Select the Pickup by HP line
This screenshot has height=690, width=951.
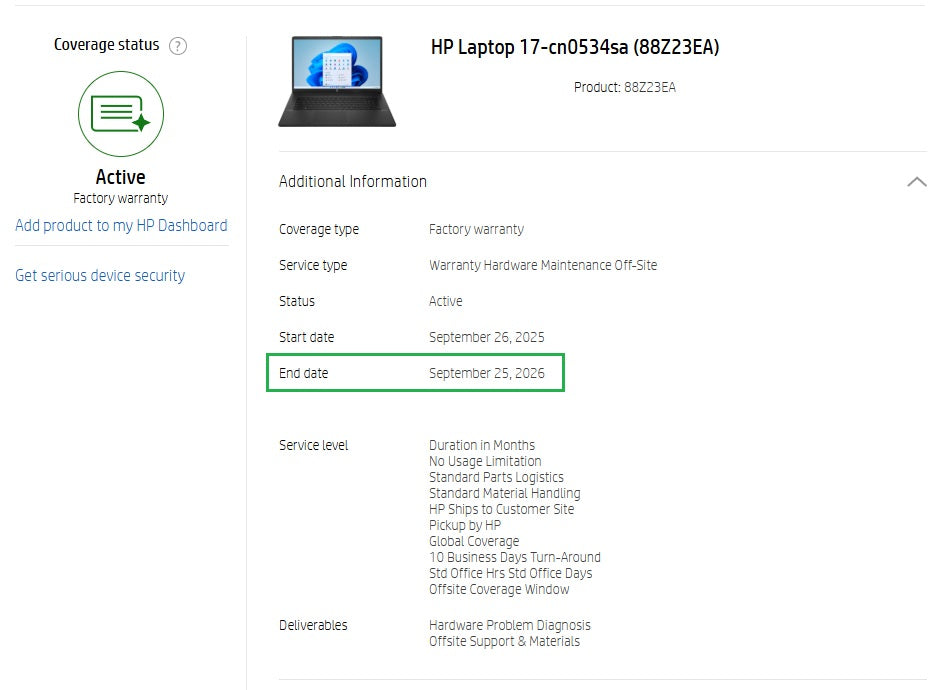tap(465, 525)
